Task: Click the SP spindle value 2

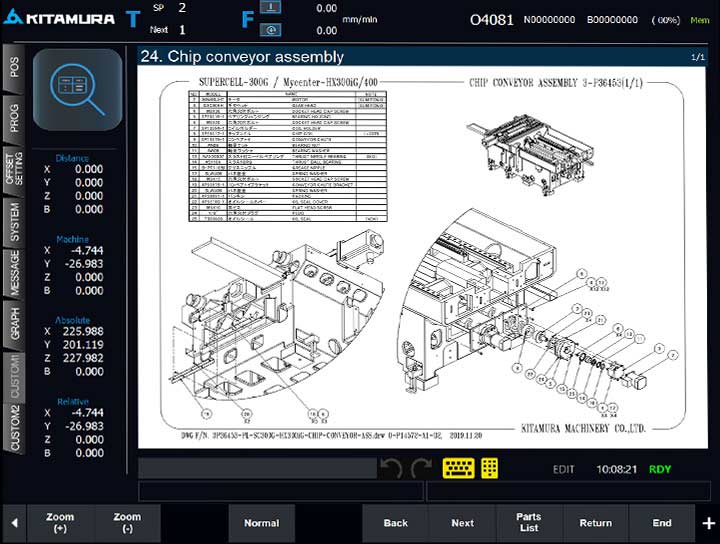Action: coord(182,7)
